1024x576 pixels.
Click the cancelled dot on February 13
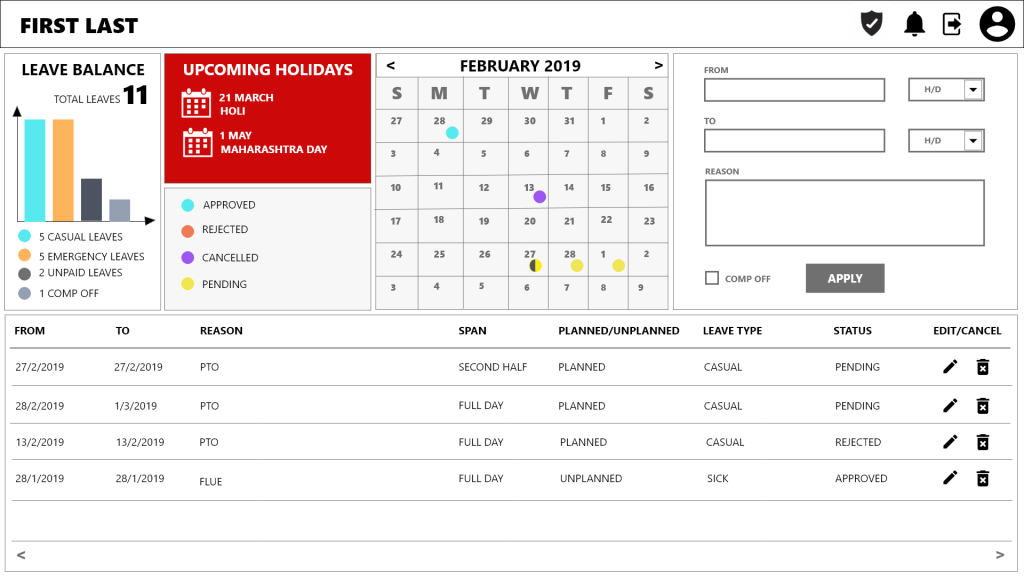(x=539, y=197)
